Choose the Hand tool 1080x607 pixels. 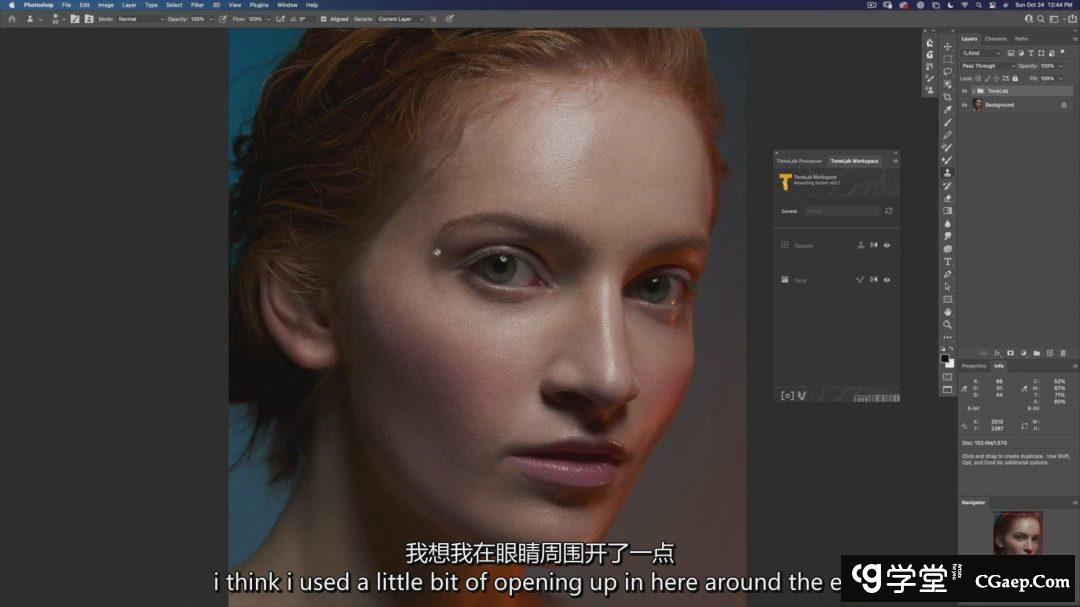pos(947,312)
